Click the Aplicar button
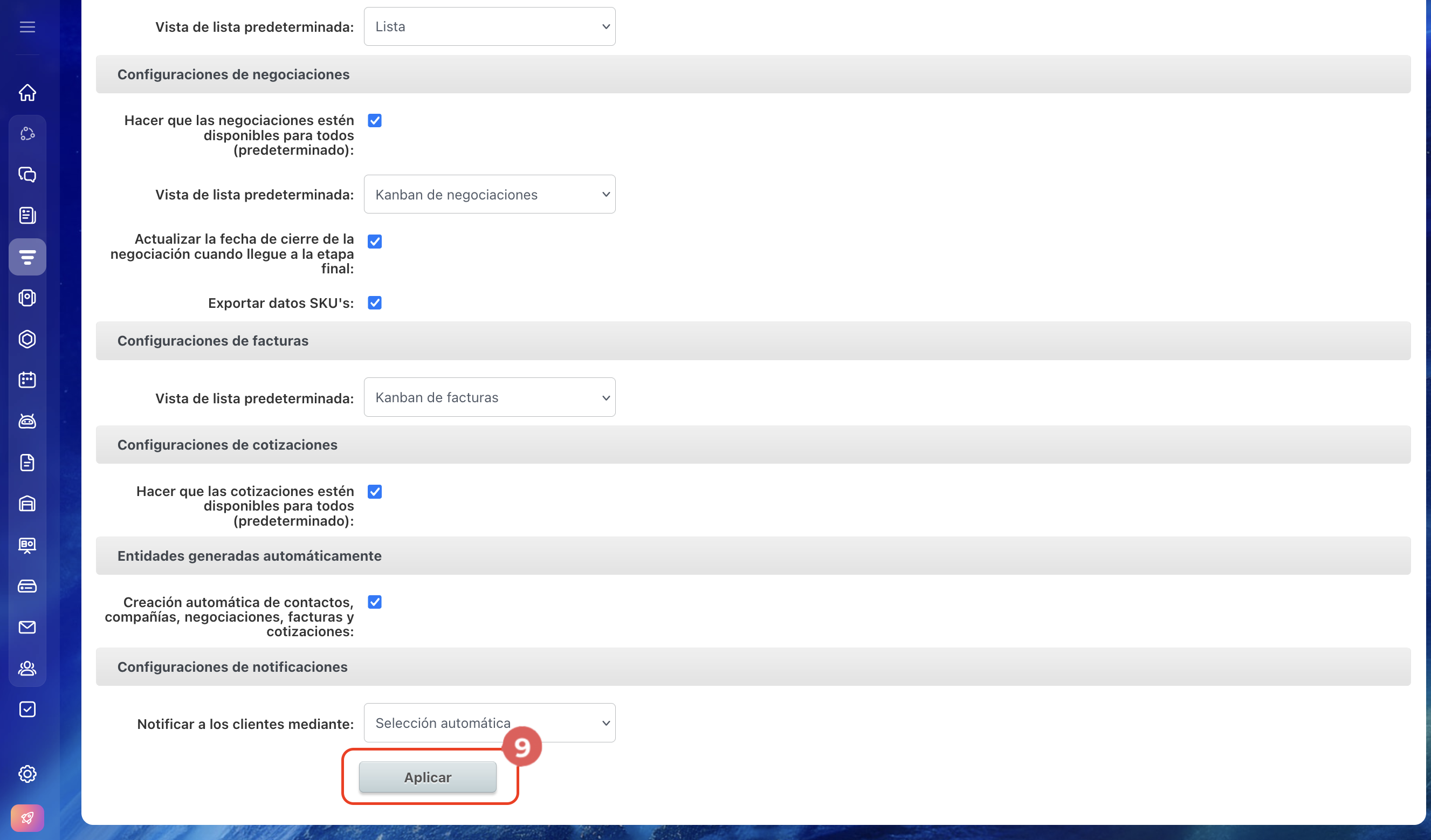 (428, 777)
